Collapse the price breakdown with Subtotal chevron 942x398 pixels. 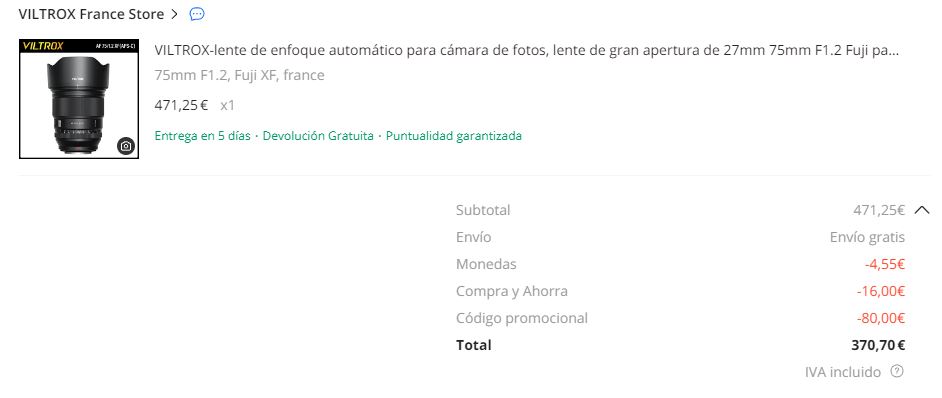pyautogui.click(x=922, y=210)
